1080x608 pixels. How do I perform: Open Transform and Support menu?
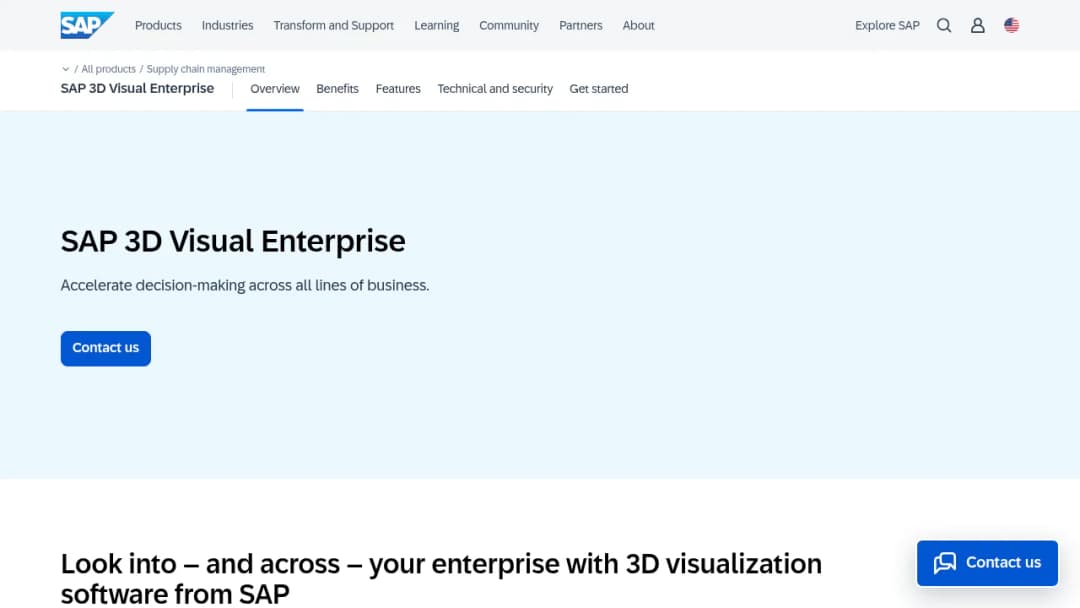coord(333,25)
